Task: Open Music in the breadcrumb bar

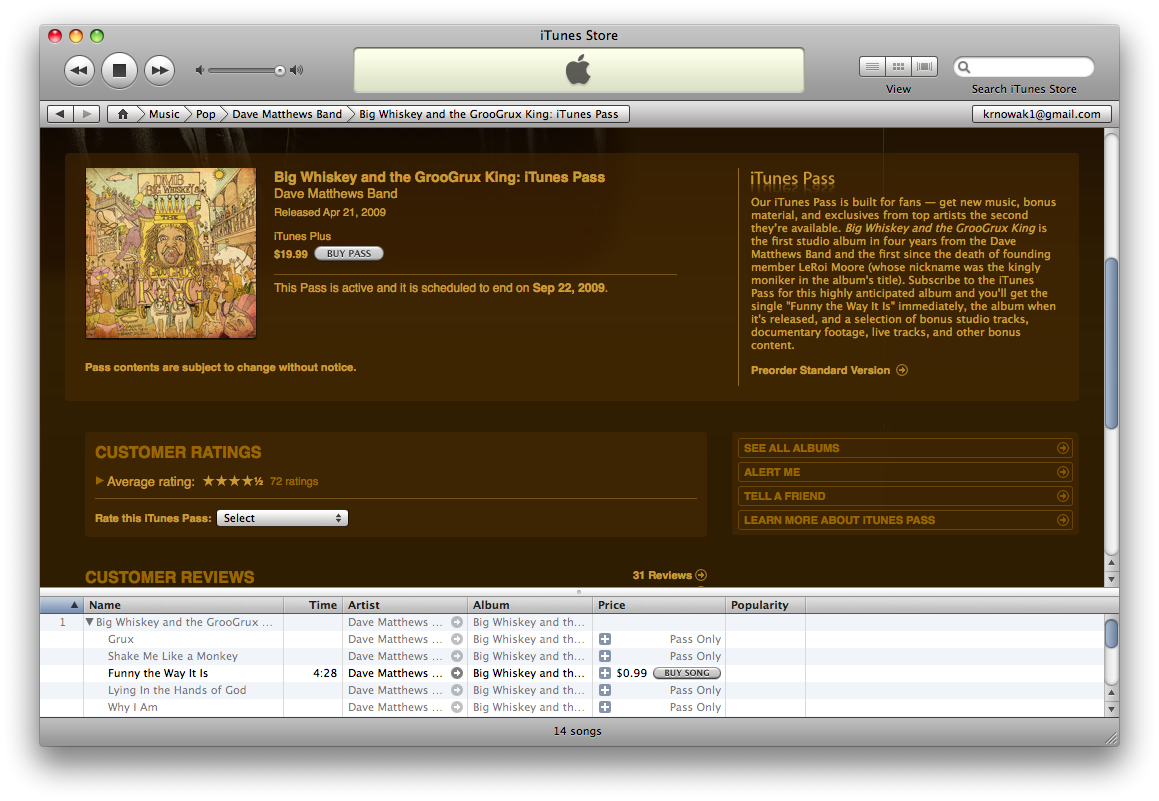Action: [x=164, y=114]
